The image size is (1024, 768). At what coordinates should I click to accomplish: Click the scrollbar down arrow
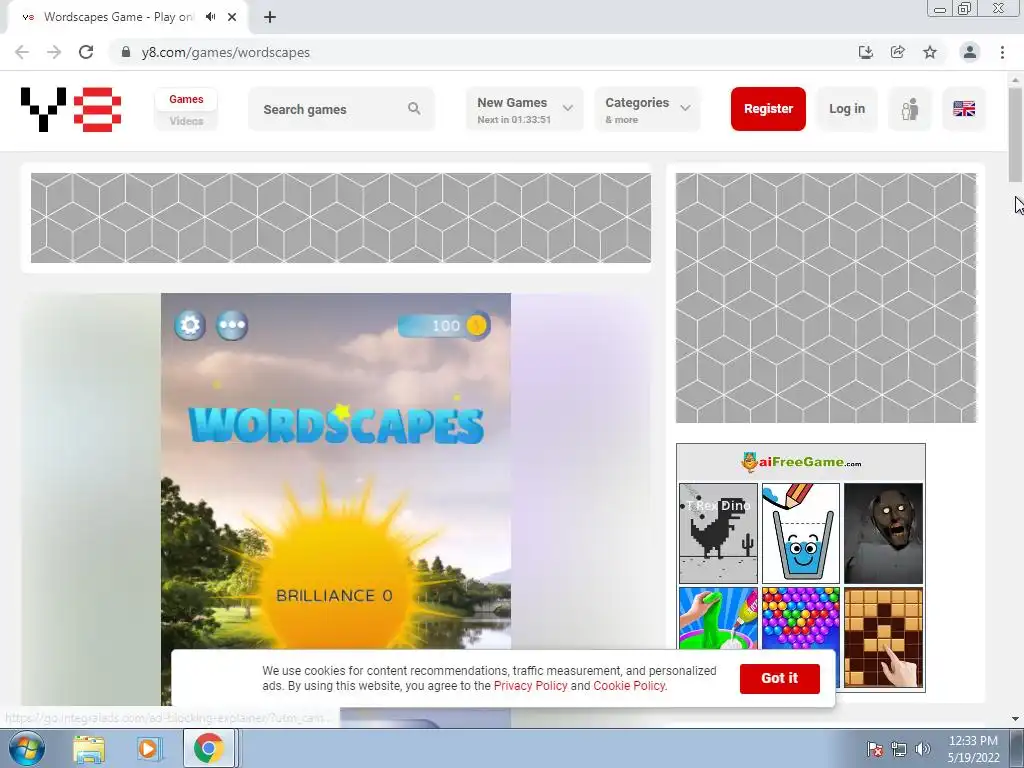pyautogui.click(x=1015, y=719)
